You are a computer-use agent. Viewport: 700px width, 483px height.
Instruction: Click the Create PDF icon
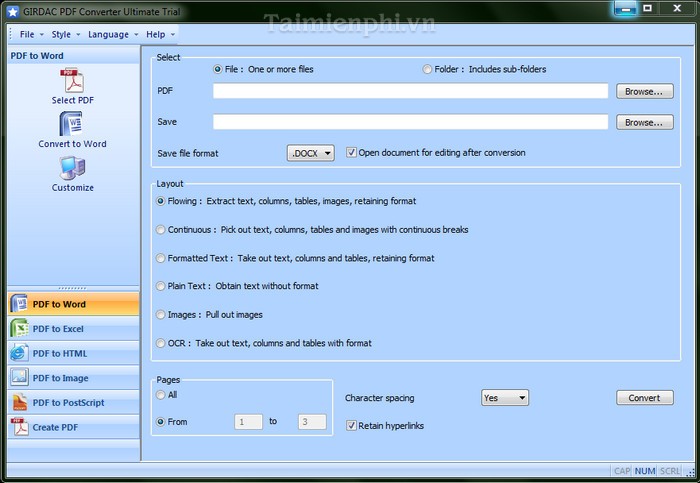pos(19,427)
